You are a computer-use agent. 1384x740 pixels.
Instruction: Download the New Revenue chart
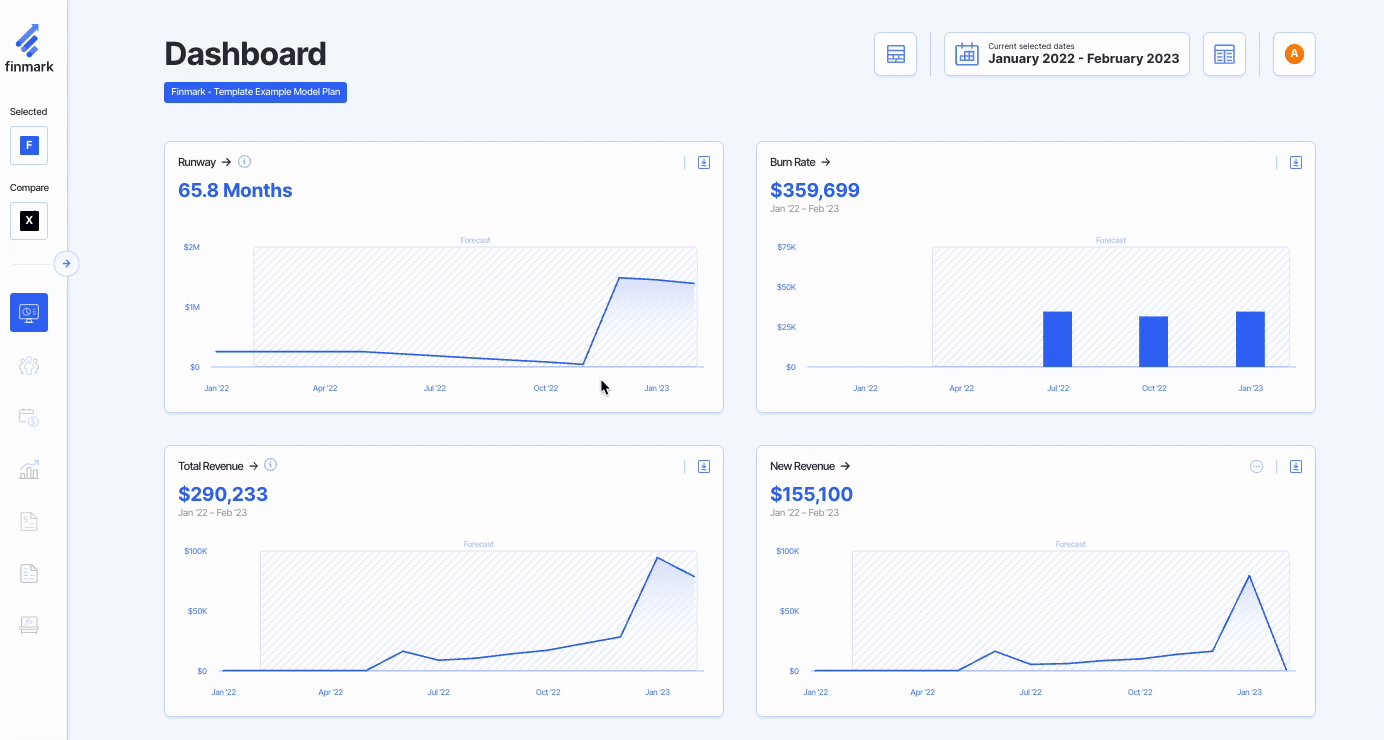(1296, 466)
